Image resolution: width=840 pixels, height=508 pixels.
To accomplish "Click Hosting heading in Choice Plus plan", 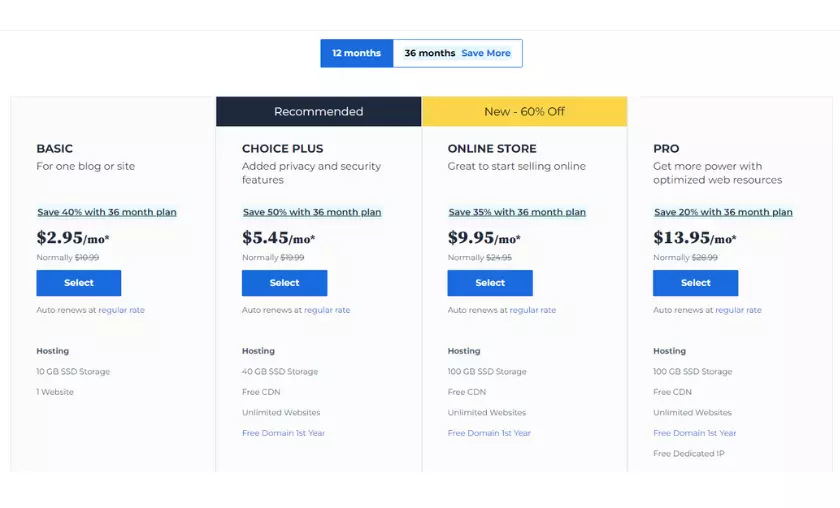I will pyautogui.click(x=258, y=351).
